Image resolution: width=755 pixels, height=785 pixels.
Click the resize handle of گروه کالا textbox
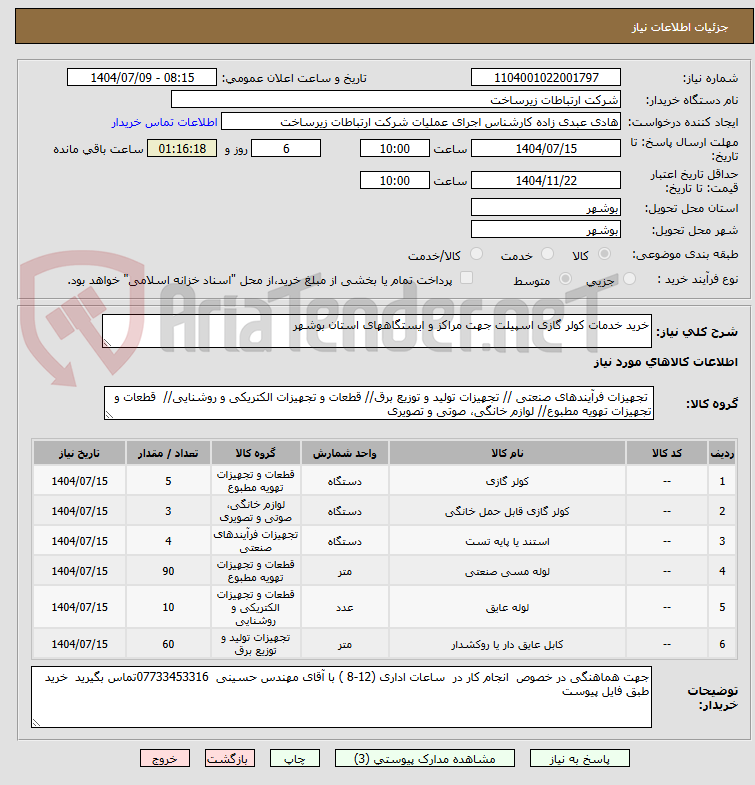click(109, 415)
